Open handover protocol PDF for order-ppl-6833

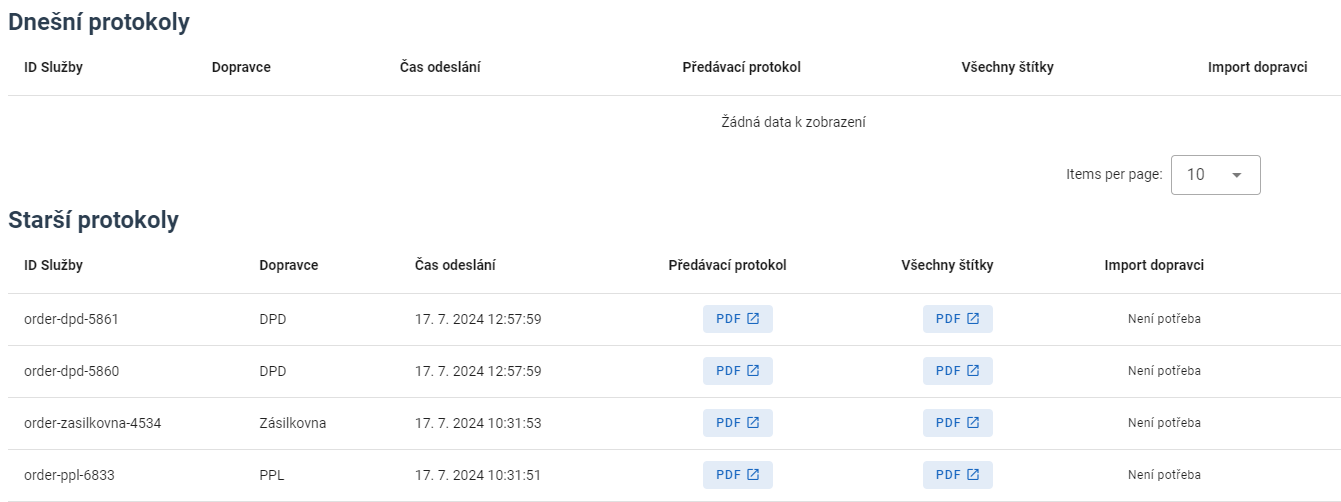point(738,475)
